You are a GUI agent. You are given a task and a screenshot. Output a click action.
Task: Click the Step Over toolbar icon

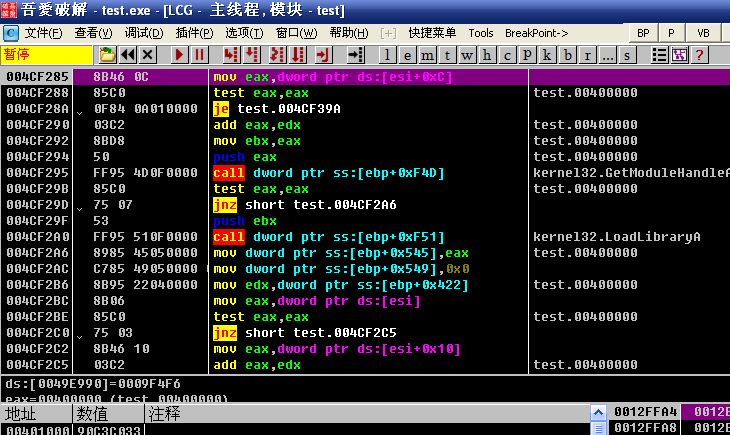(251, 55)
